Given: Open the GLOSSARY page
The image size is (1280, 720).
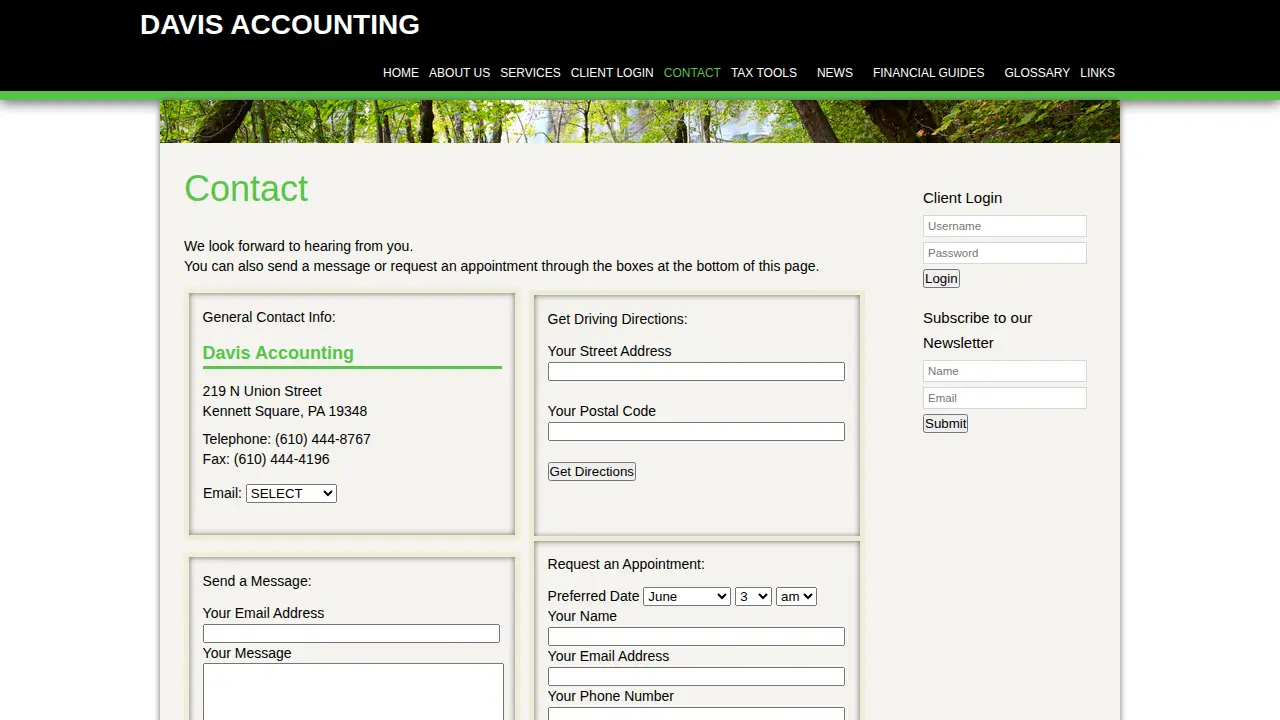Looking at the screenshot, I should (x=1037, y=73).
